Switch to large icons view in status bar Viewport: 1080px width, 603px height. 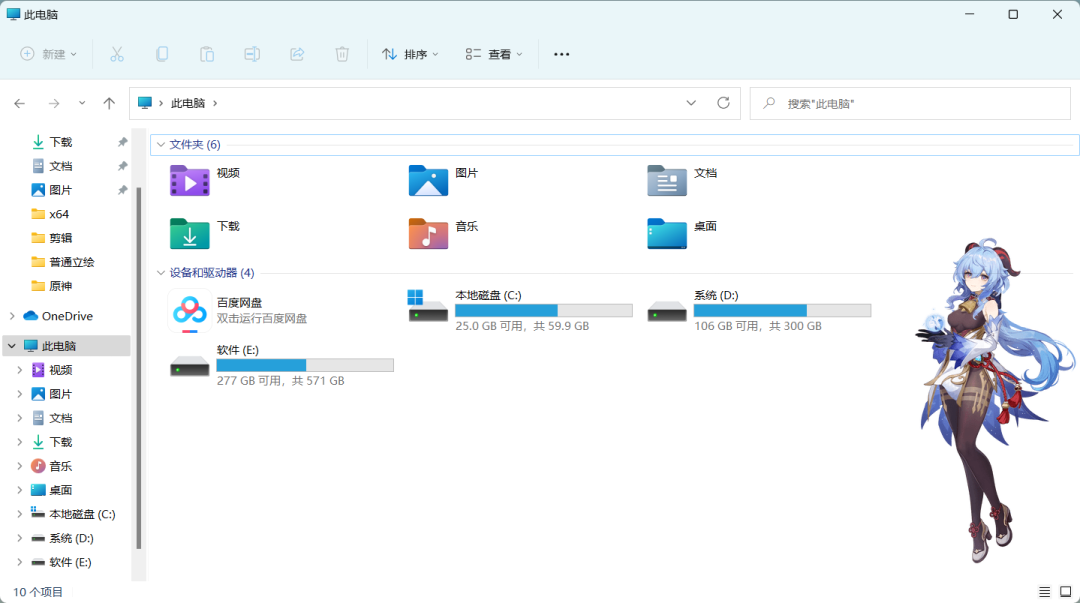[x=1066, y=592]
